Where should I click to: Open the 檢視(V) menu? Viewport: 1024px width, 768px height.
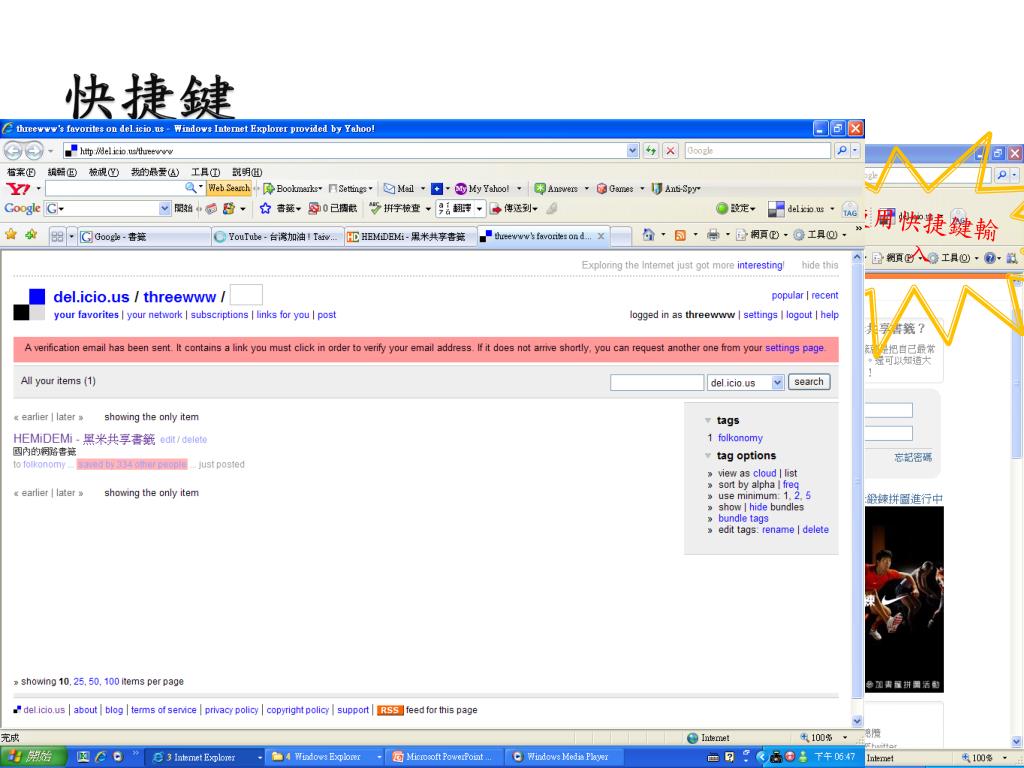(103, 172)
